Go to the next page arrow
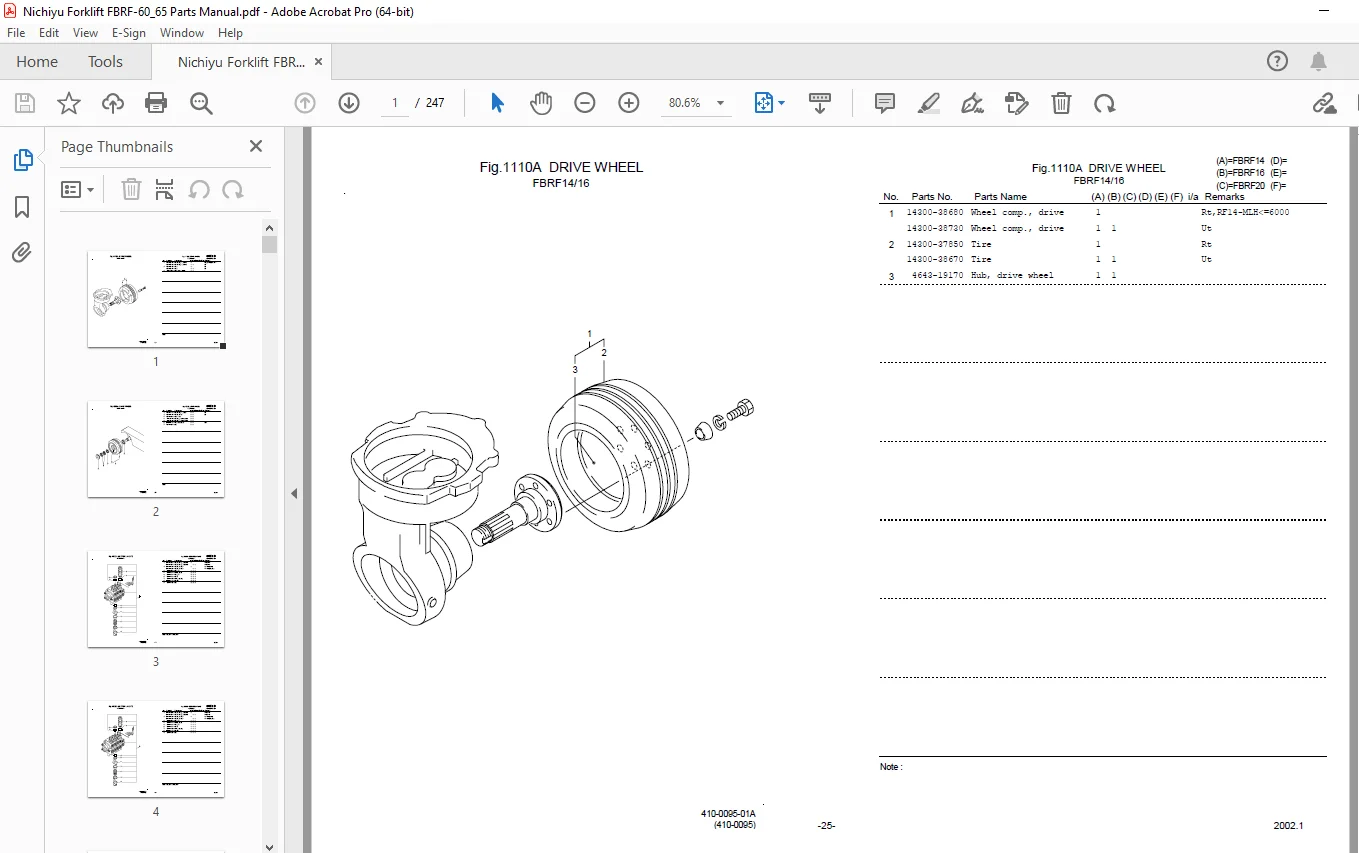The width and height of the screenshot is (1359, 853). point(349,103)
